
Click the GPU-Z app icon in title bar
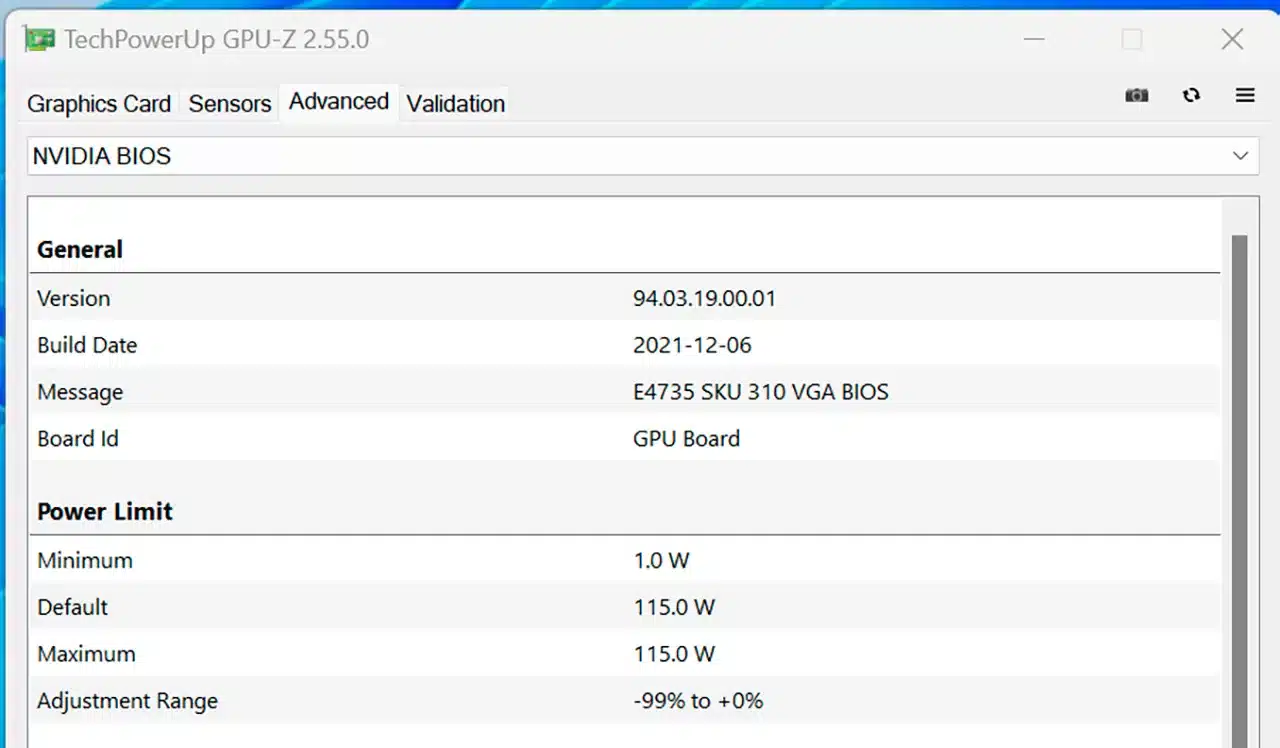click(40, 40)
